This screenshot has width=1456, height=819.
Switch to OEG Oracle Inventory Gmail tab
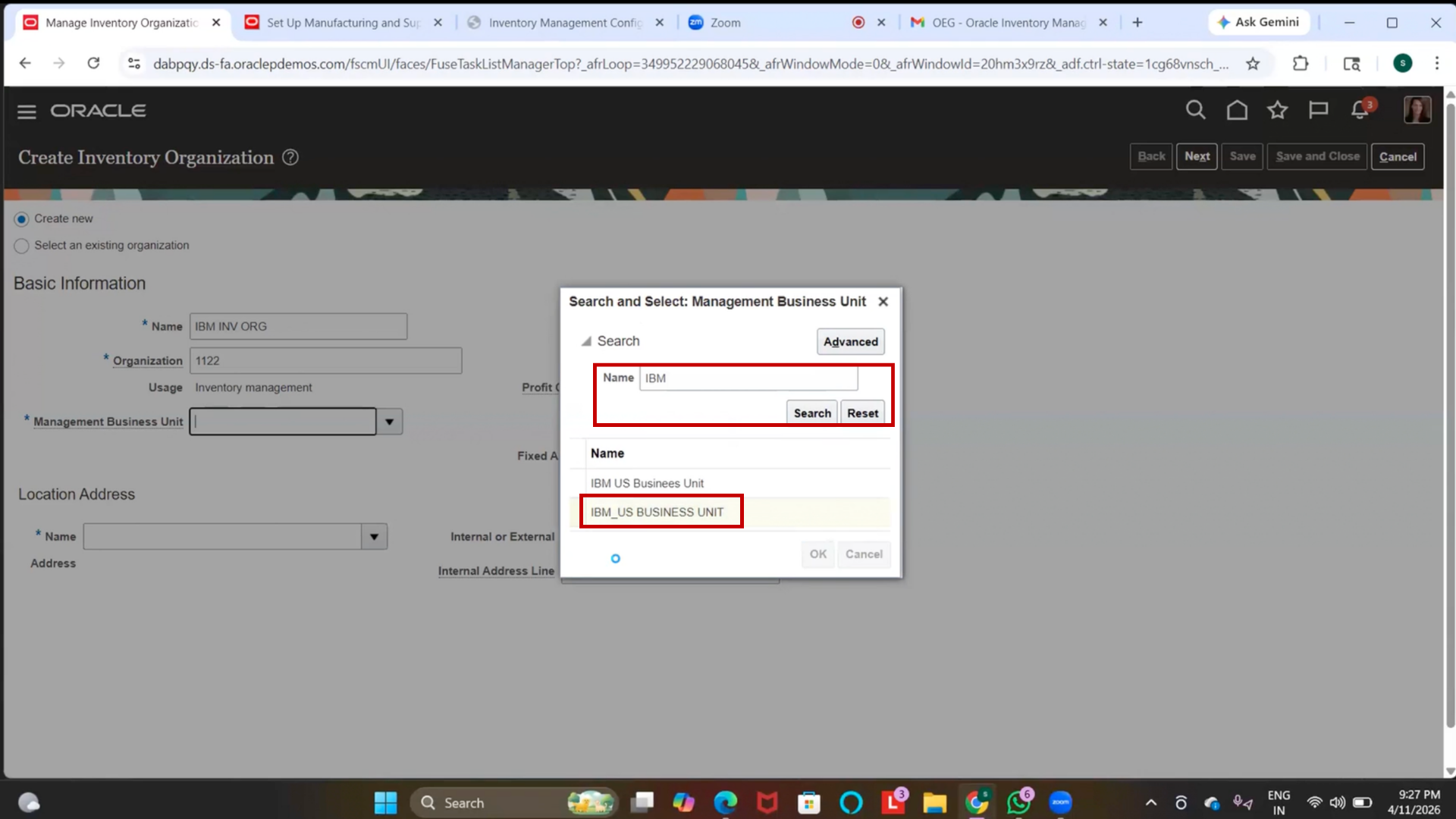click(1007, 23)
